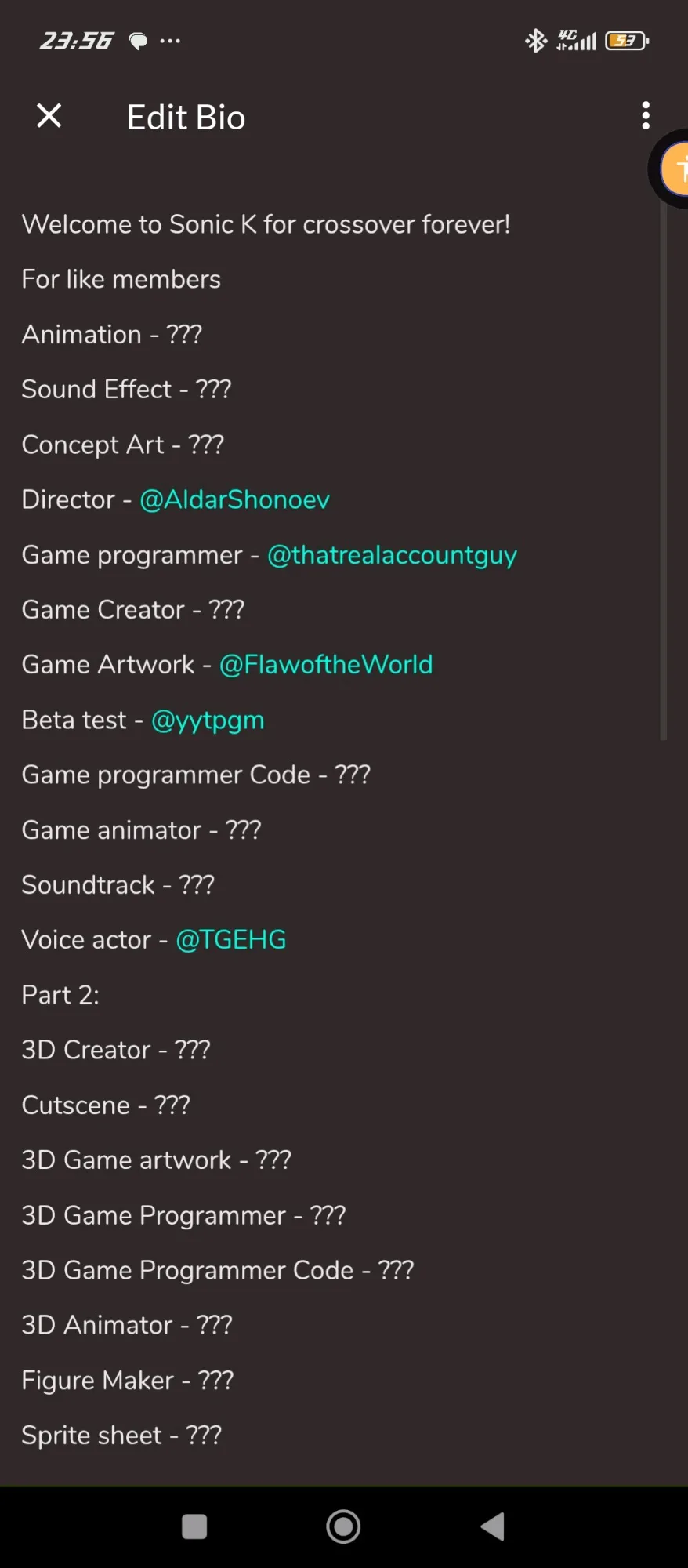688x1568 pixels.
Task: Tap the @TGEHG Voice actor mention
Action: (231, 940)
